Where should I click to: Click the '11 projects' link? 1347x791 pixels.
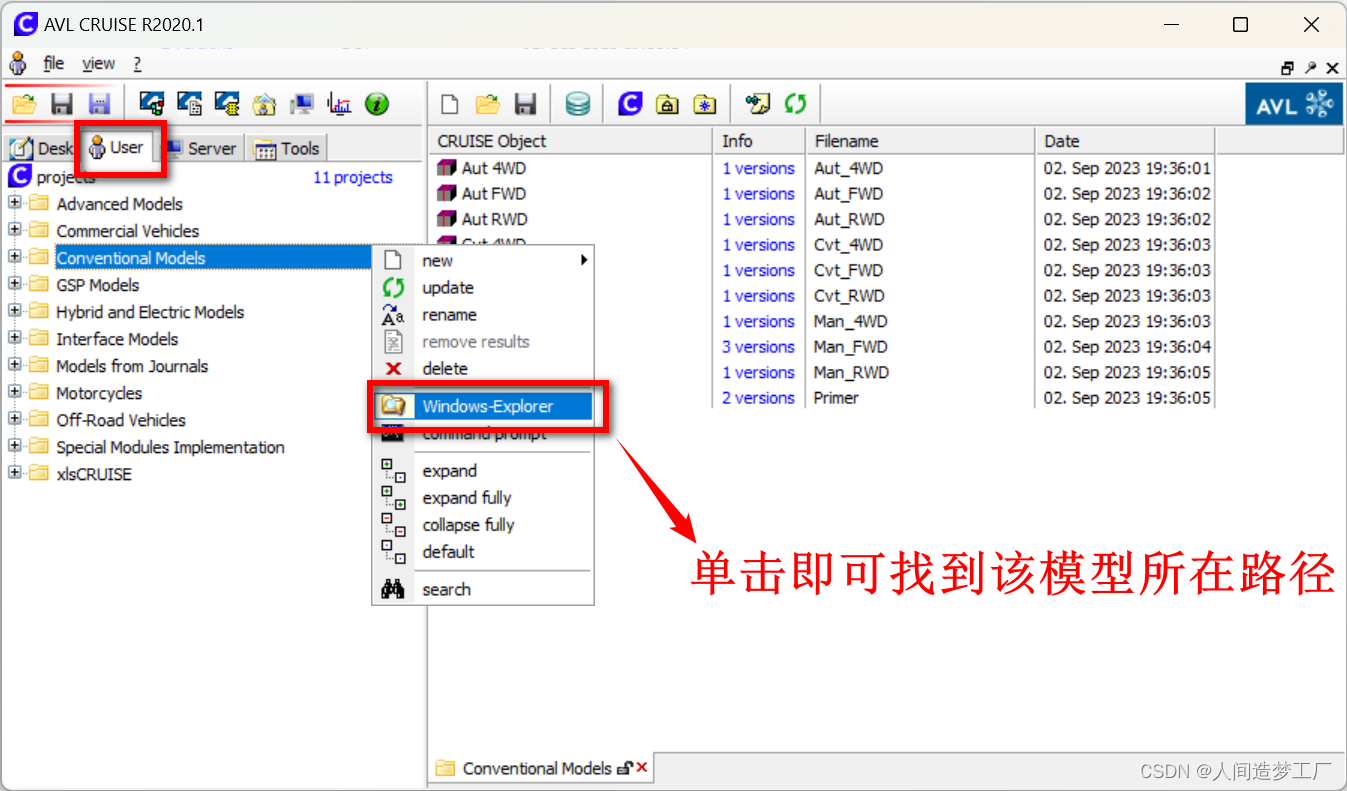353,177
